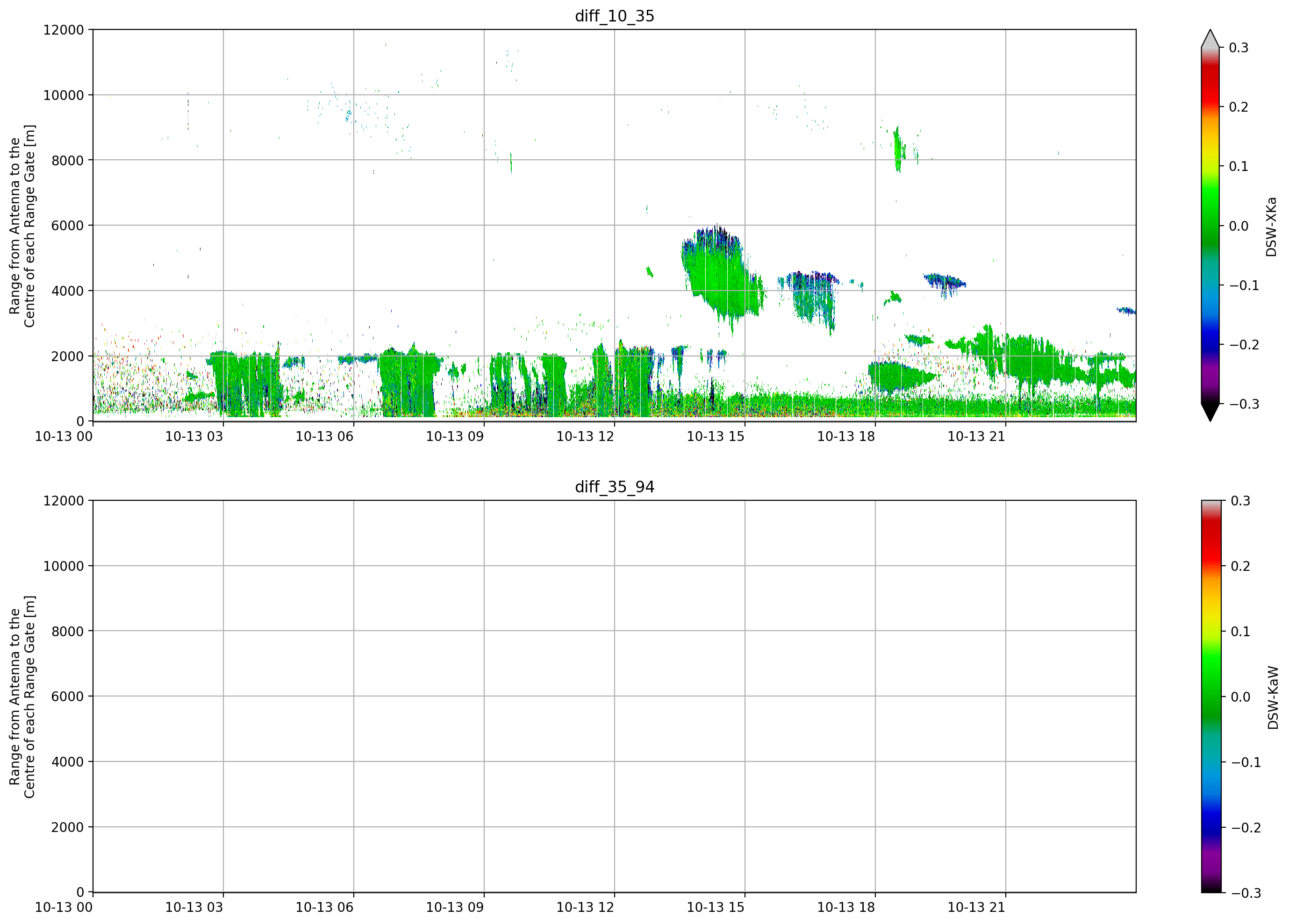Click the 0.0 tick on DSW-XKa colorbar
The height and width of the screenshot is (924, 1289).
click(1239, 226)
